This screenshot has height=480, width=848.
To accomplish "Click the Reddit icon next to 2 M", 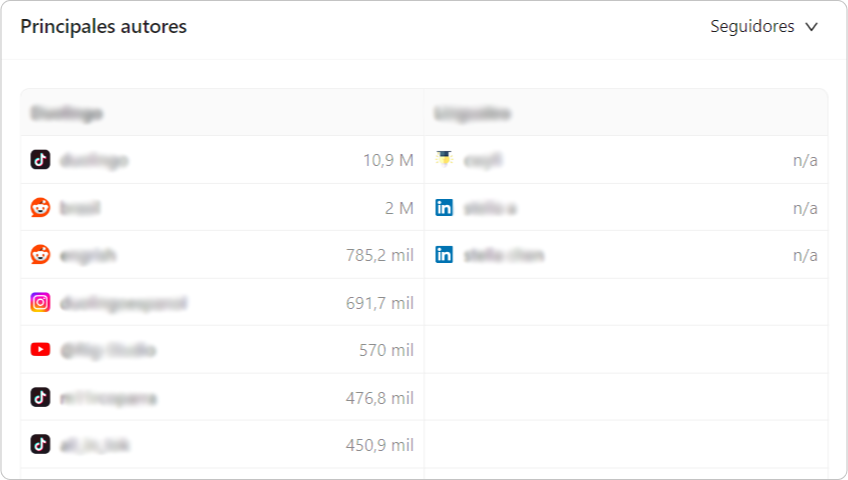I will tap(40, 208).
